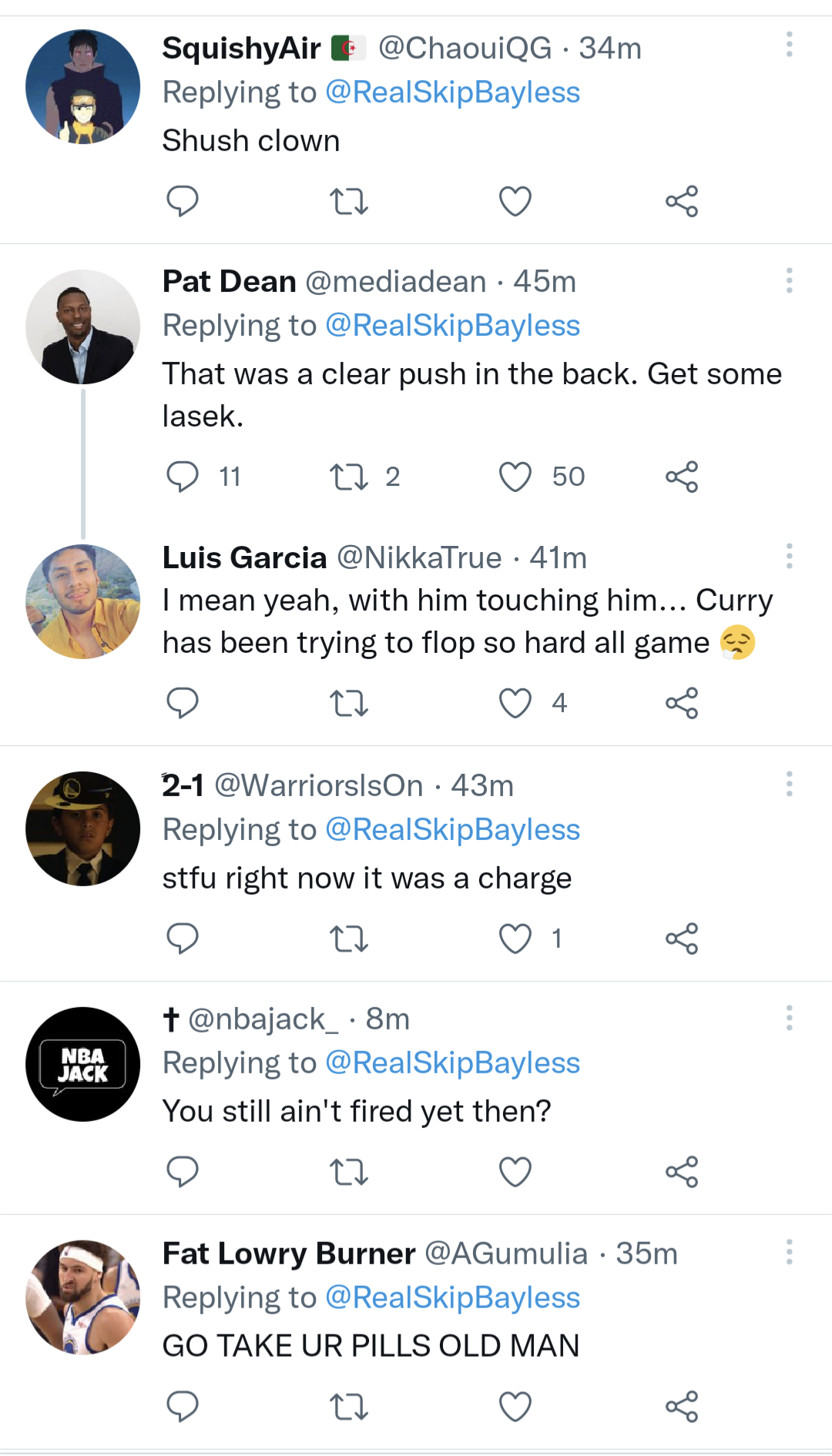
Task: Like the "GO TAKE UR PILLS OLD MAN" tweet
Action: (x=515, y=1407)
